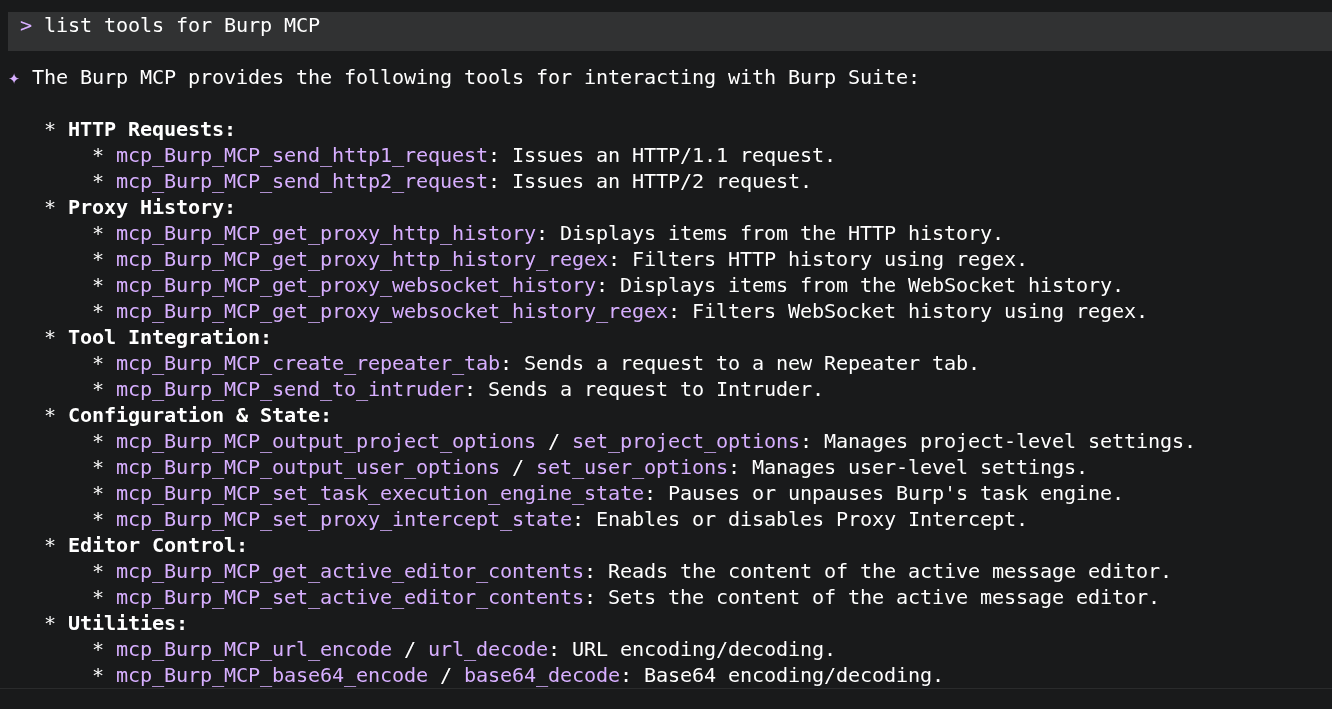Click the base64_decode tool name
This screenshot has width=1332, height=709.
coord(542,676)
